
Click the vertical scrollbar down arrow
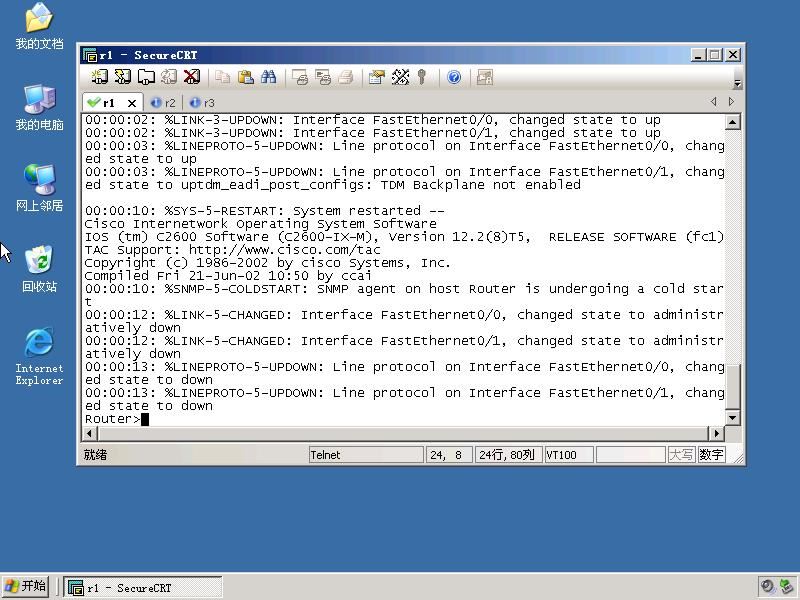(733, 418)
